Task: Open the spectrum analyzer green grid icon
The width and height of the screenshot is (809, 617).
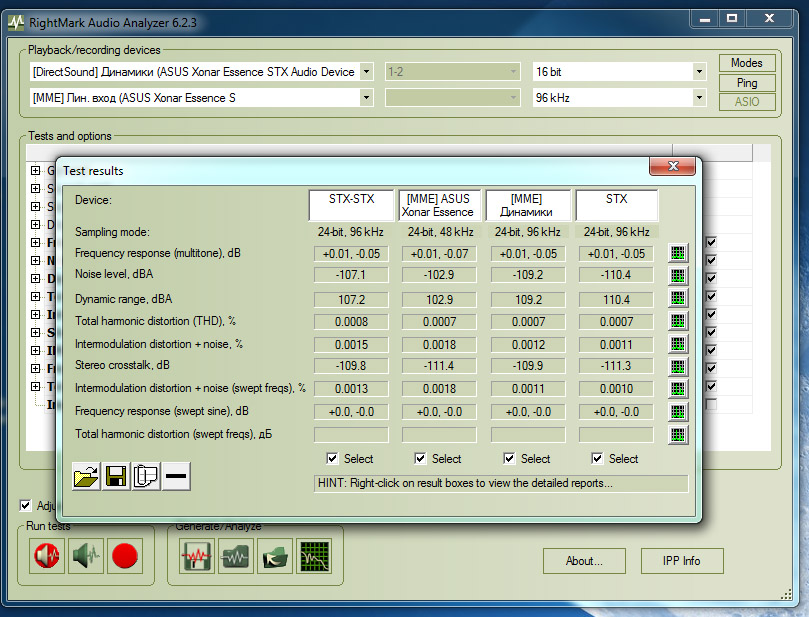Action: coord(314,556)
